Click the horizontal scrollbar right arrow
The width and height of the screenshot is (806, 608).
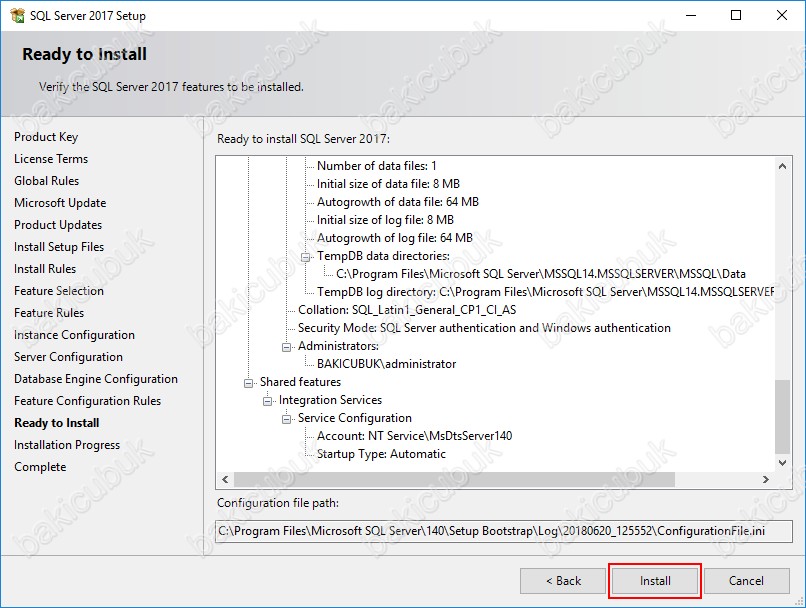tap(765, 480)
